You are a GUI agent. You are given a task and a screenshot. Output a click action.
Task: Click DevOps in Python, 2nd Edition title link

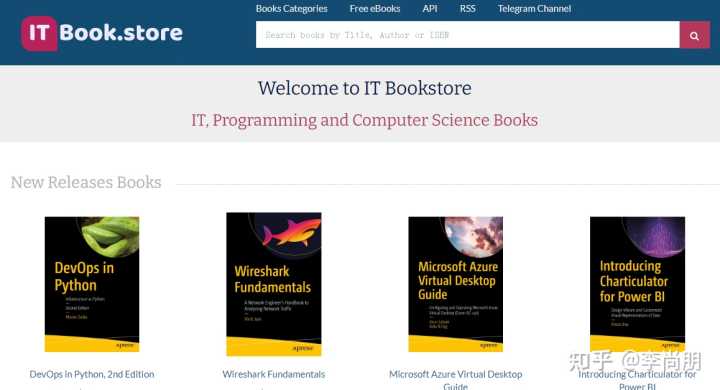point(92,374)
